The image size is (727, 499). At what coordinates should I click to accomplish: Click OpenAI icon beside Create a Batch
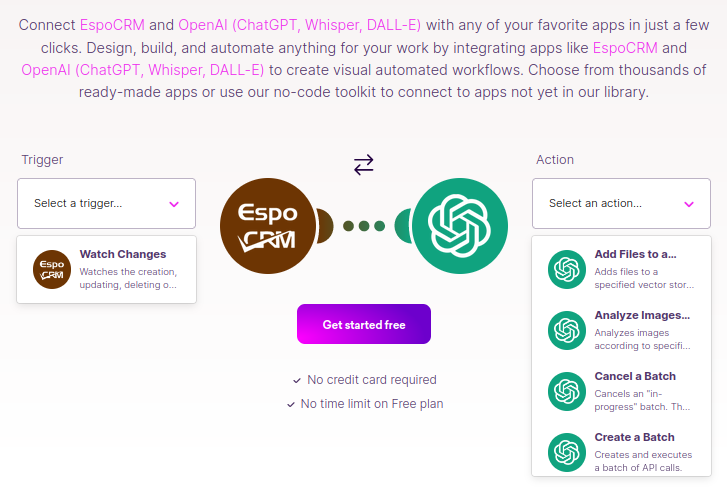tap(567, 453)
